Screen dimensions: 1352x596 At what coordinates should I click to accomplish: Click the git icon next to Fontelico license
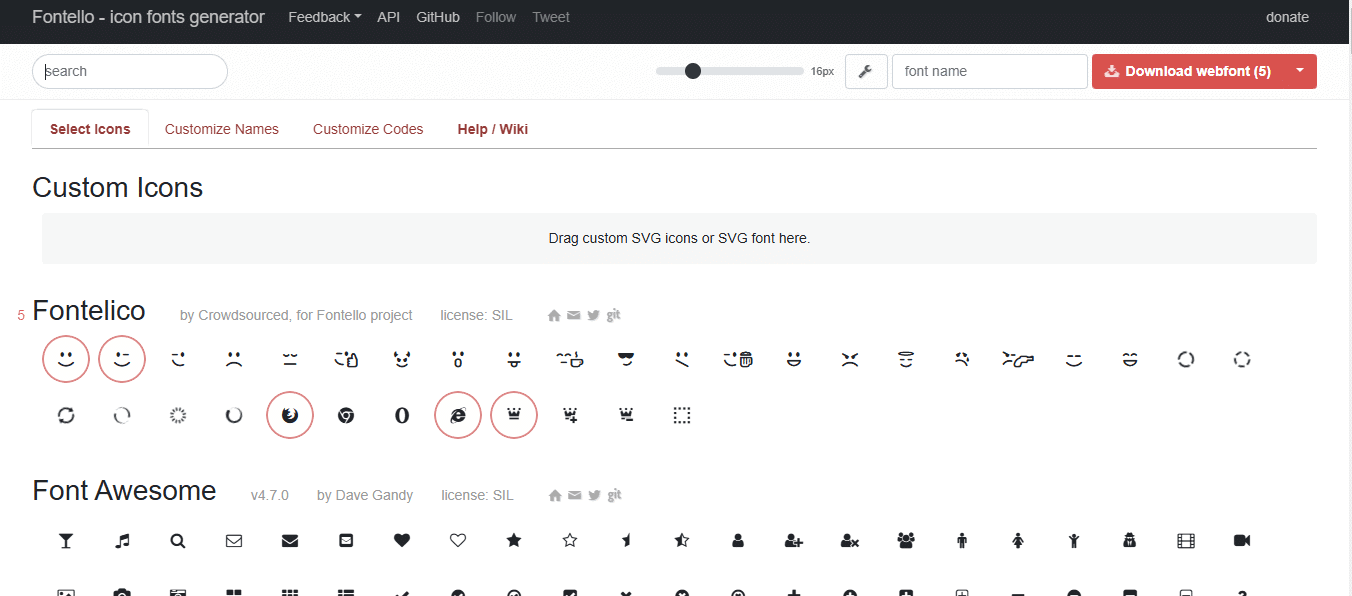(x=613, y=315)
